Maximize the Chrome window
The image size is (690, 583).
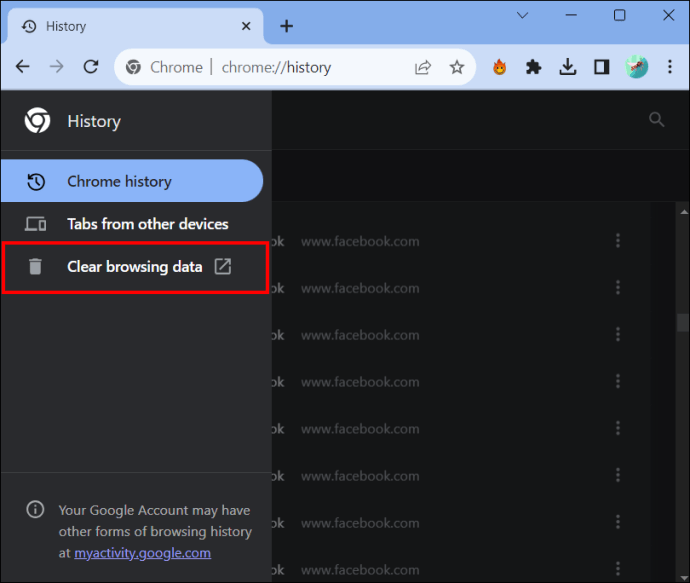[x=620, y=15]
